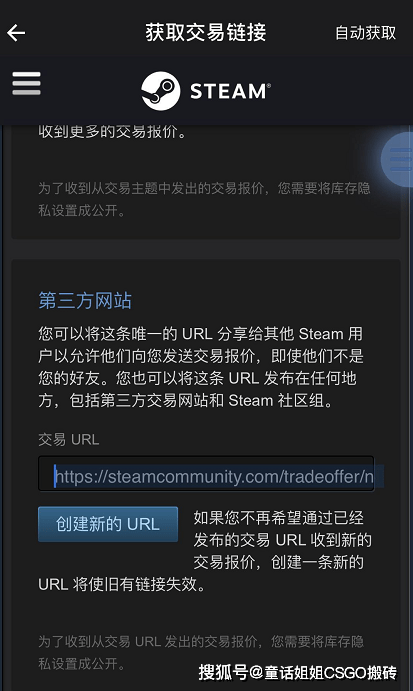Tap note about 交易主题 trade offers

204,200
